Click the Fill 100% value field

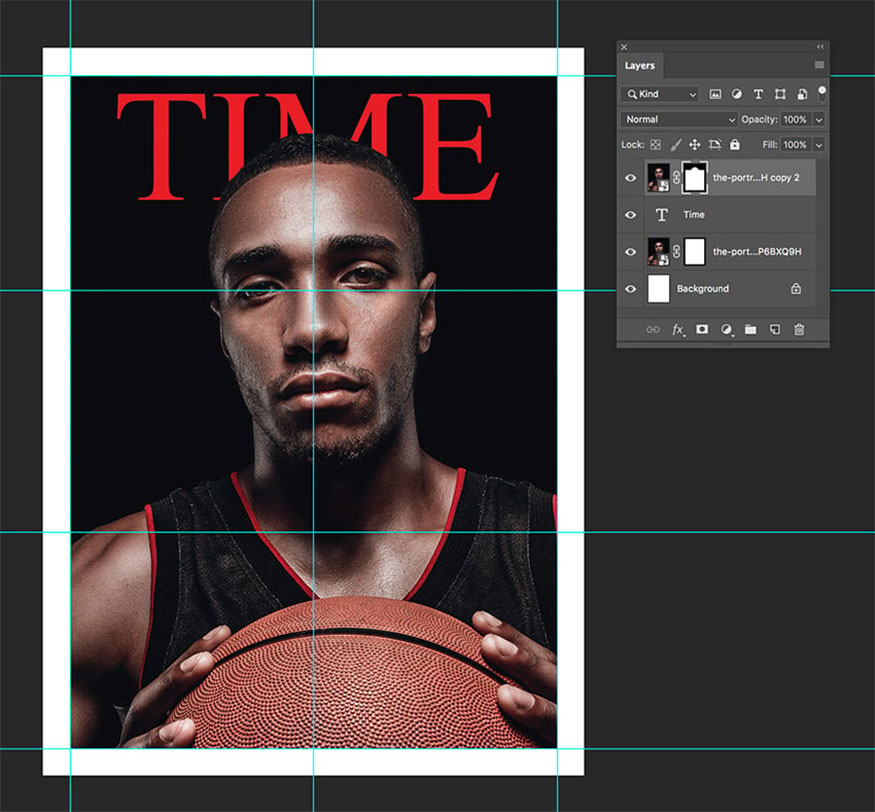(795, 145)
